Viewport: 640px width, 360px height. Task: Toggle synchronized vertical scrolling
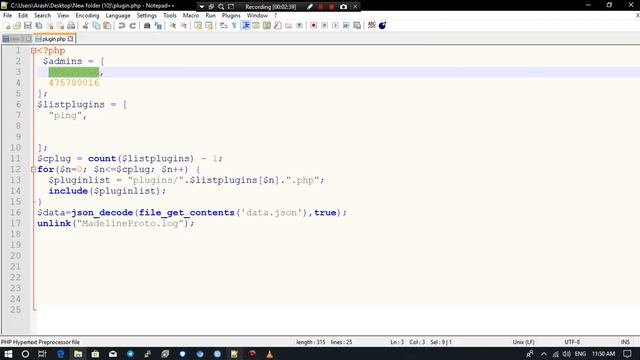click(x=198, y=26)
